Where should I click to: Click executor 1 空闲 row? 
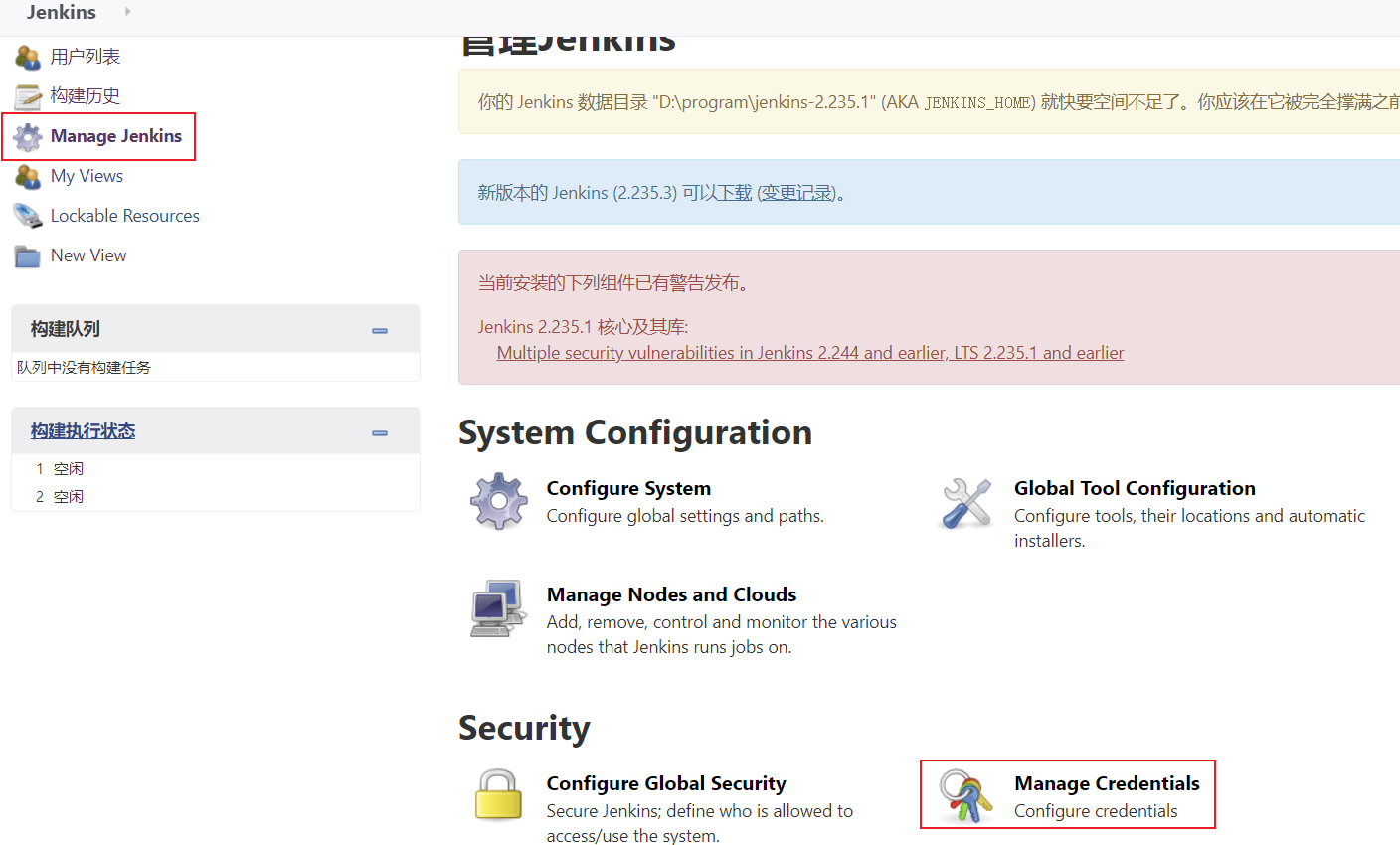click(x=215, y=469)
